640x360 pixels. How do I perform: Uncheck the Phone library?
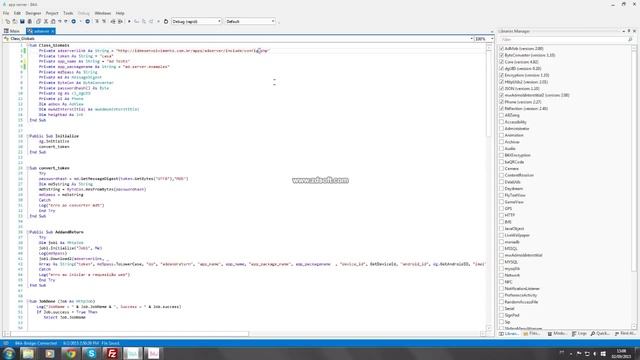pyautogui.click(x=501, y=102)
